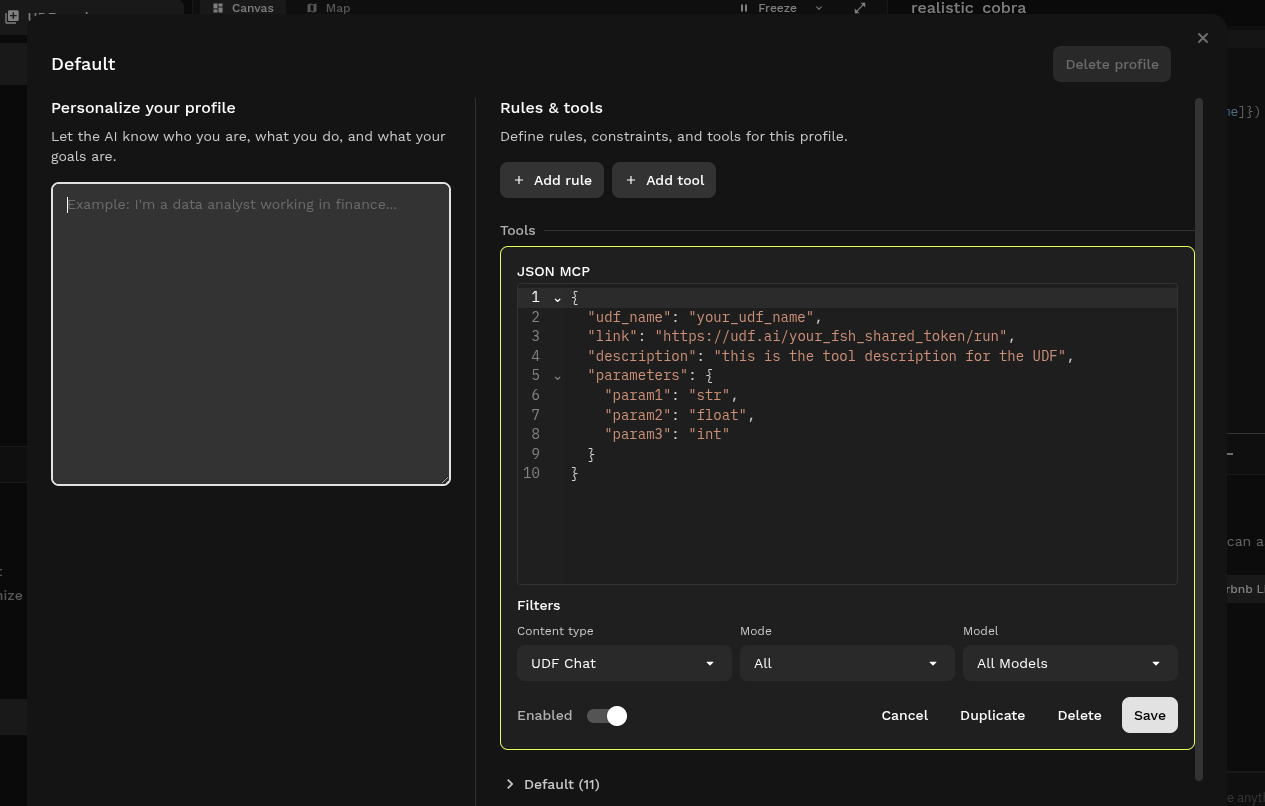Disable the Enabled toggle
1265x806 pixels.
tap(606, 715)
